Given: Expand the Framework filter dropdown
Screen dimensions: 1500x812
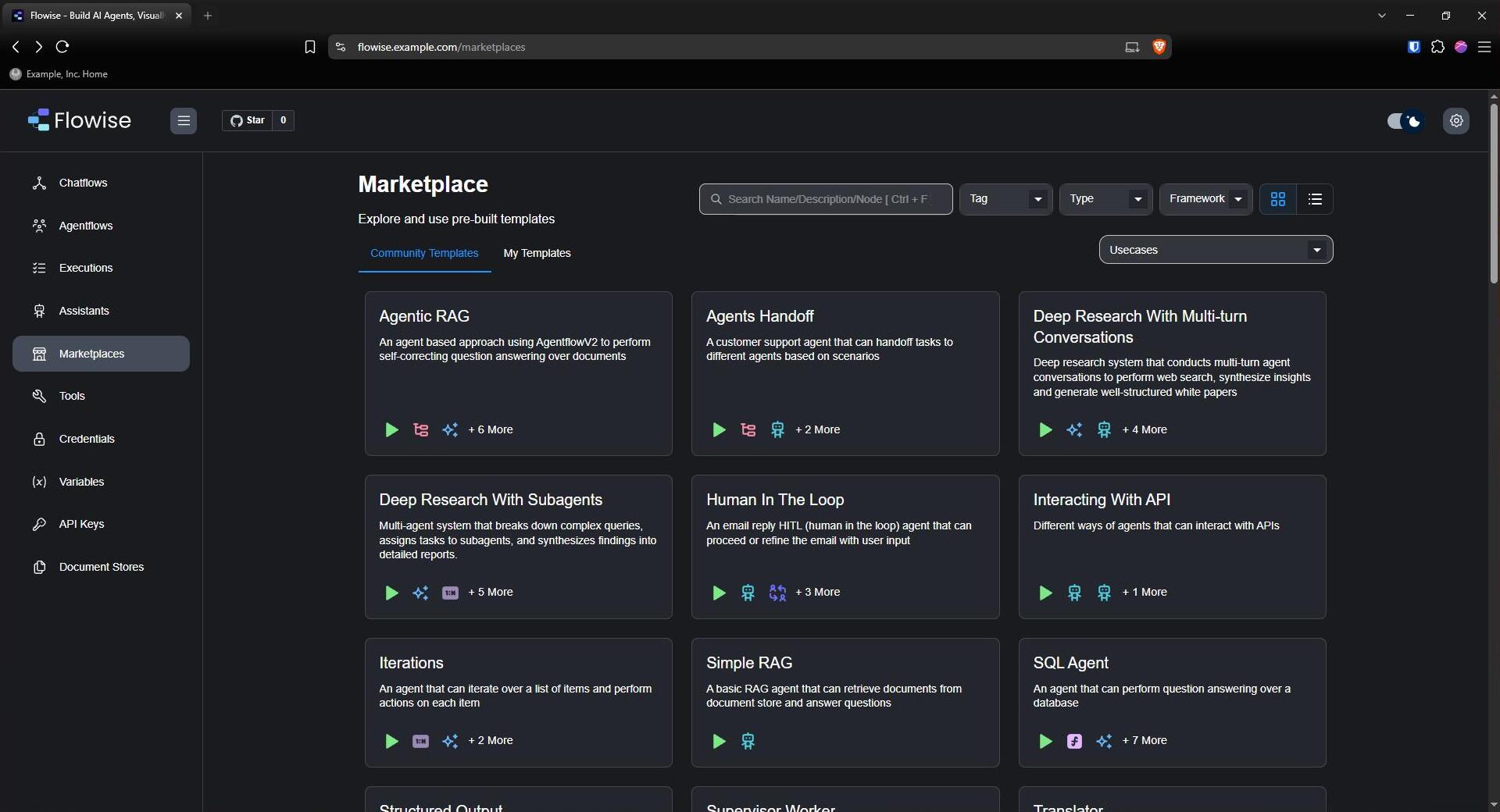Looking at the screenshot, I should 1205,199.
